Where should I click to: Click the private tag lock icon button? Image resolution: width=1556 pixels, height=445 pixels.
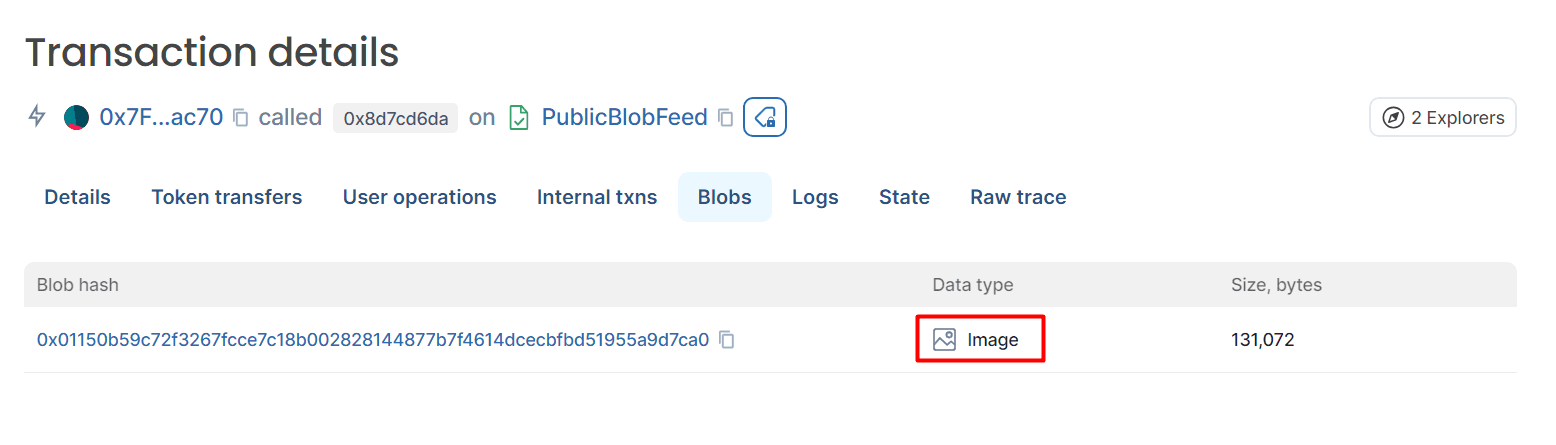coord(765,118)
